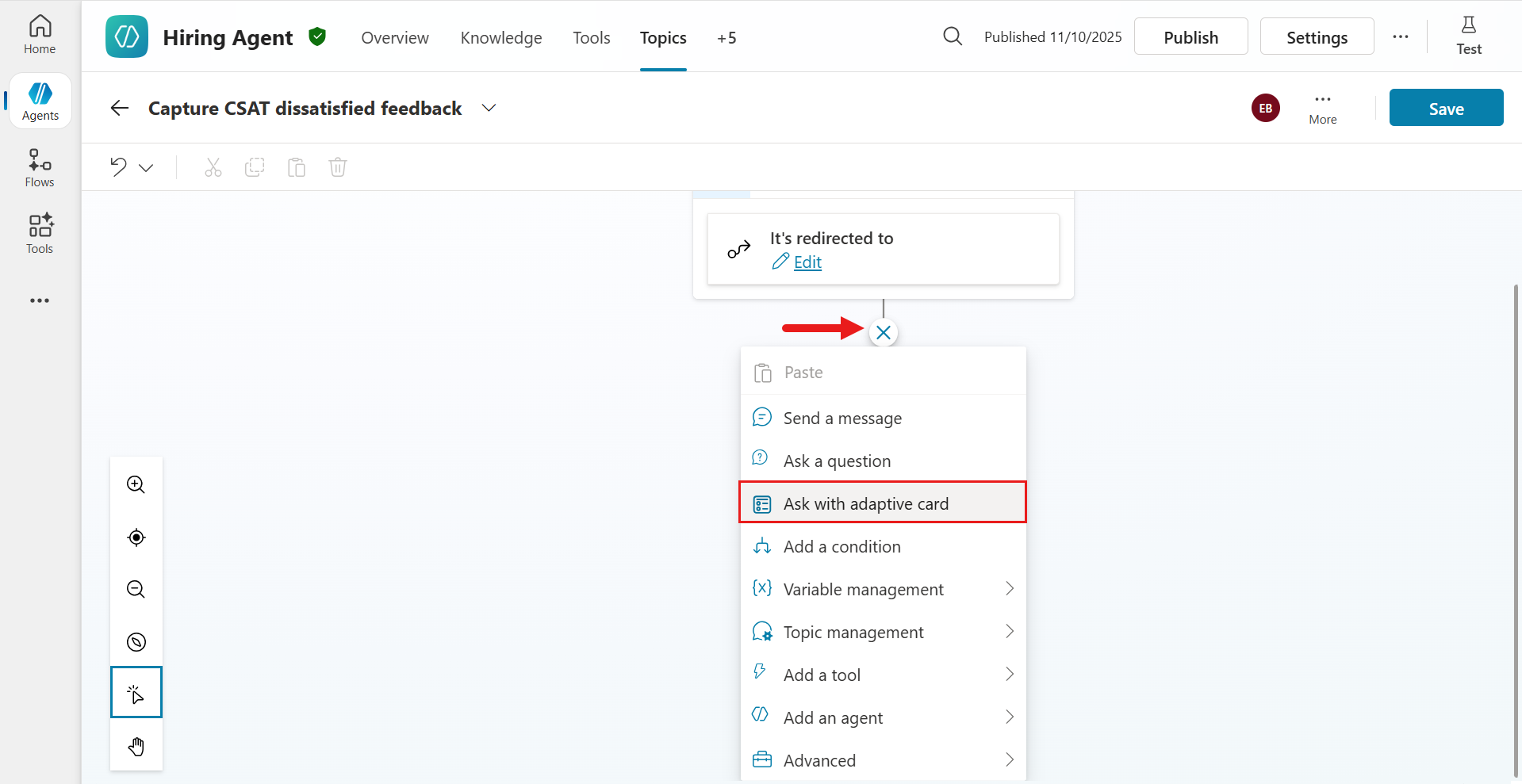The width and height of the screenshot is (1522, 784).
Task: Zoom out using the canvas zoom-out icon
Action: coord(136,589)
